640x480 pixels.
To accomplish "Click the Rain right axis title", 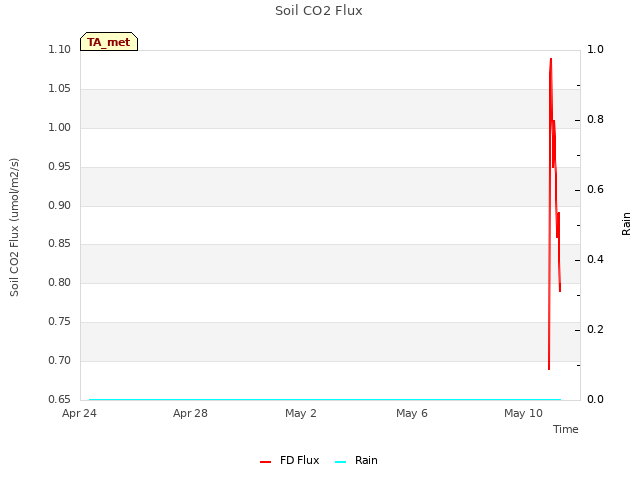I will coord(626,224).
